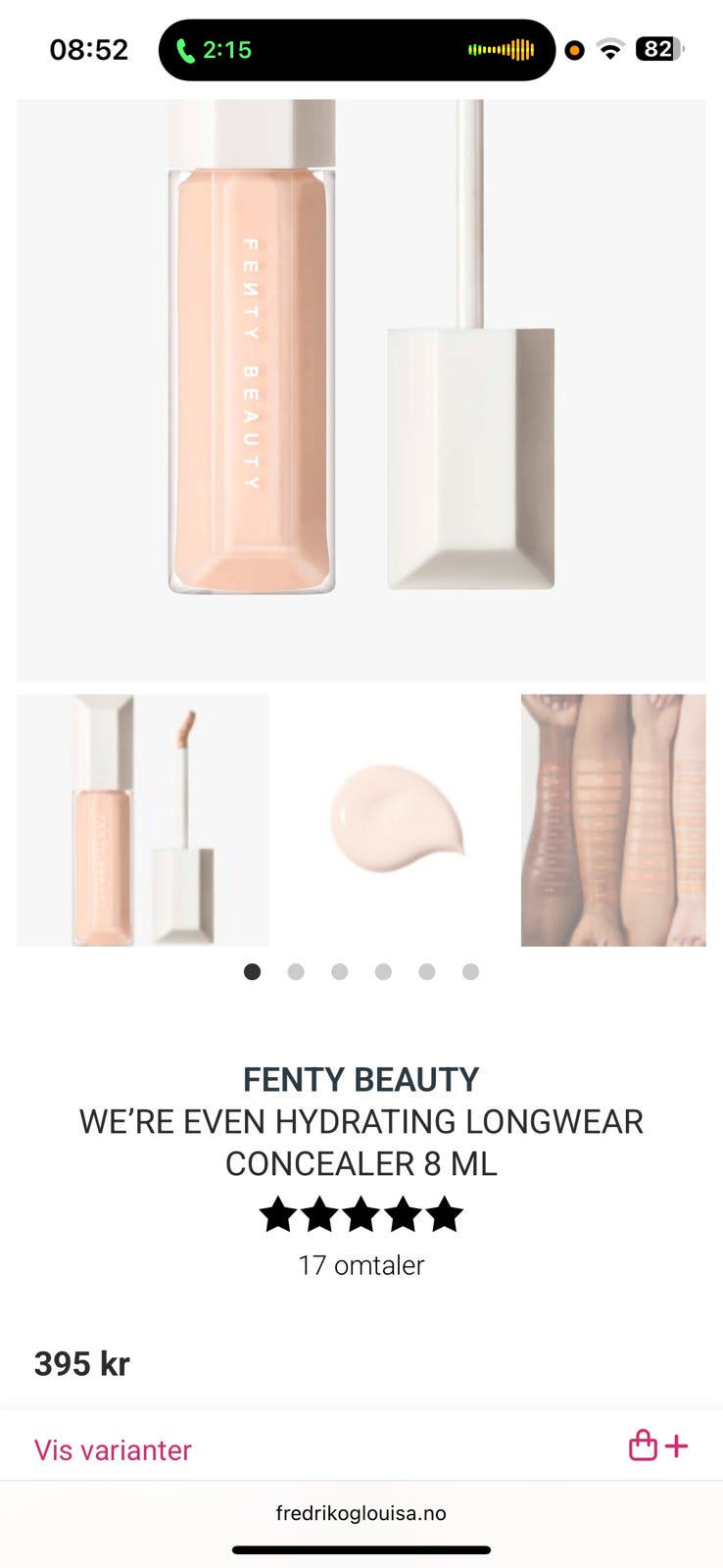The height and width of the screenshot is (1568, 723).
Task: Open the concealer with open wand thumbnail
Action: [x=143, y=820]
